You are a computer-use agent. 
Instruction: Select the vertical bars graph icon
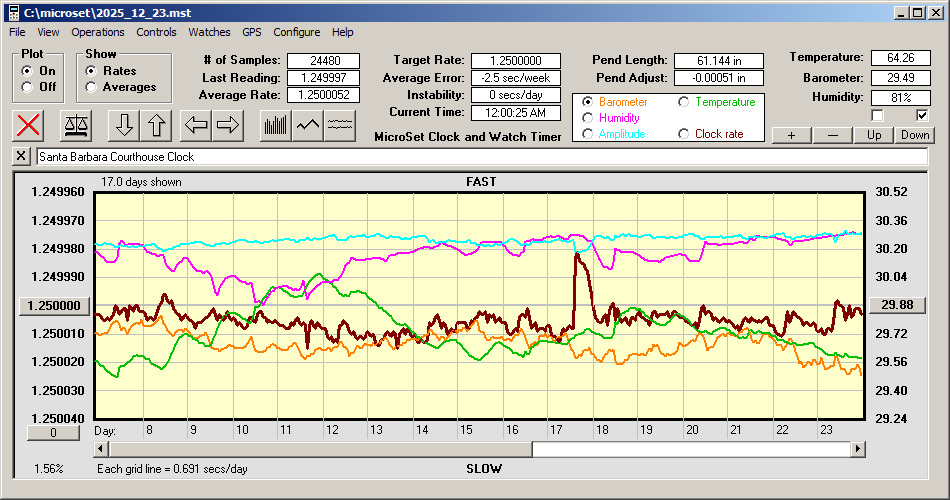tap(275, 125)
